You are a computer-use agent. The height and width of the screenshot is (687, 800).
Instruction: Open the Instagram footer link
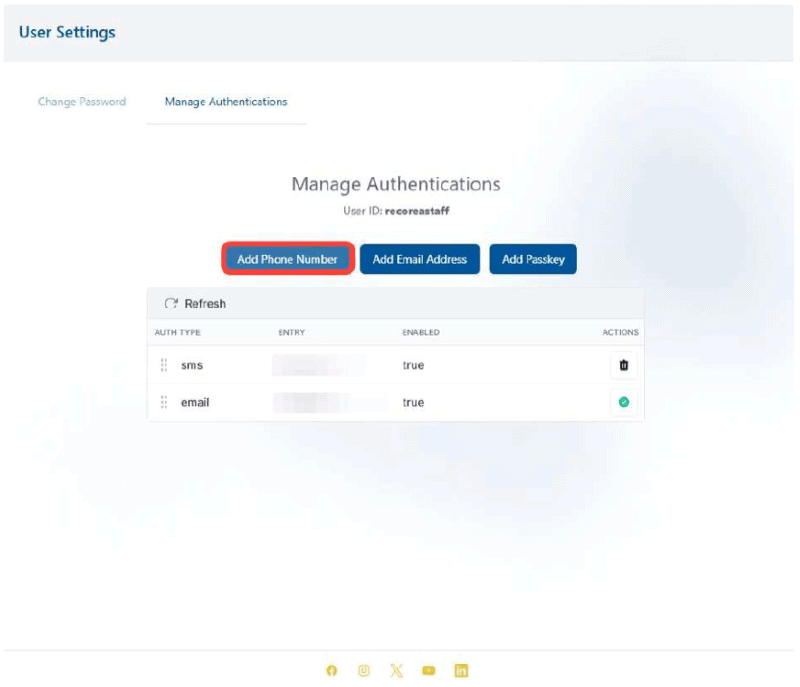(364, 671)
